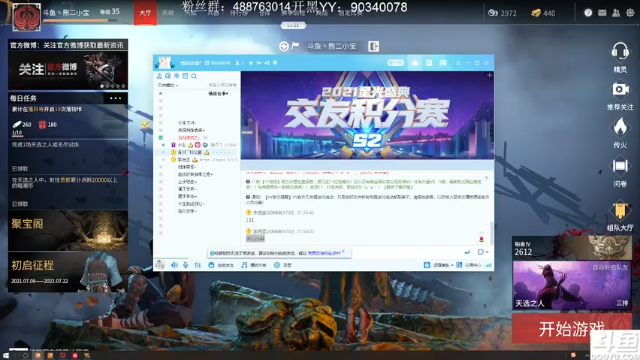Image resolution: width=640 pixels, height=360 pixels.
Task: Open the 聚宝阁 banner
Action: (68, 231)
